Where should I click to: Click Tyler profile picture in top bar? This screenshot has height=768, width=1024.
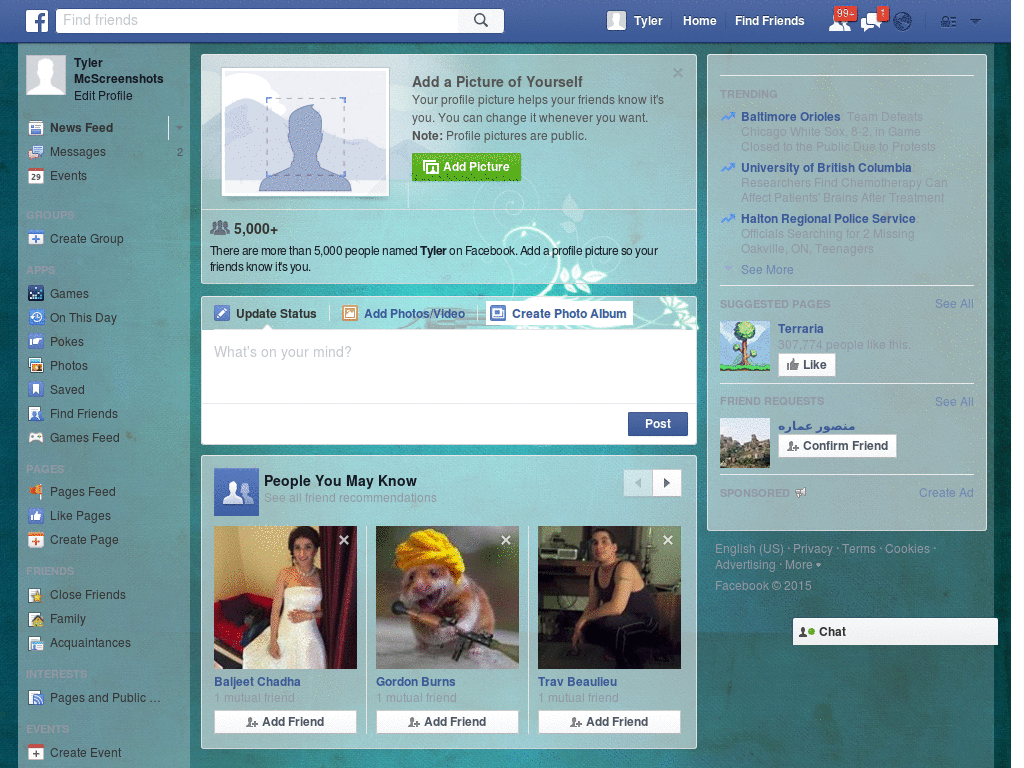click(x=616, y=21)
